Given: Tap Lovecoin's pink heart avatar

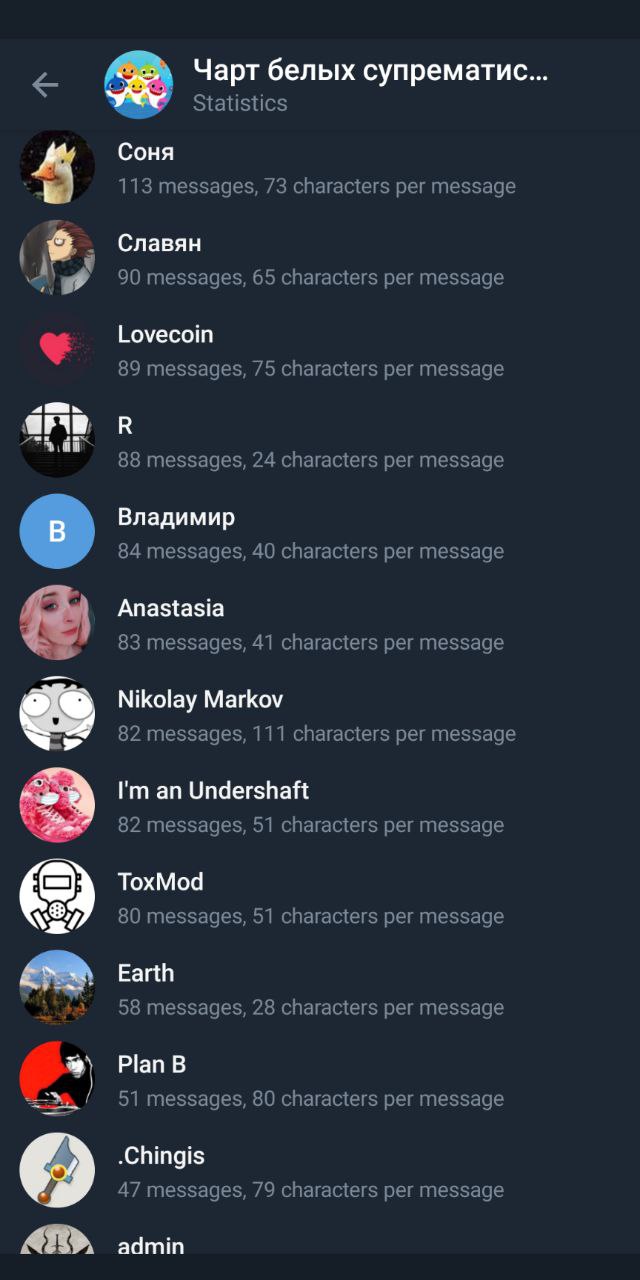Looking at the screenshot, I should [57, 349].
